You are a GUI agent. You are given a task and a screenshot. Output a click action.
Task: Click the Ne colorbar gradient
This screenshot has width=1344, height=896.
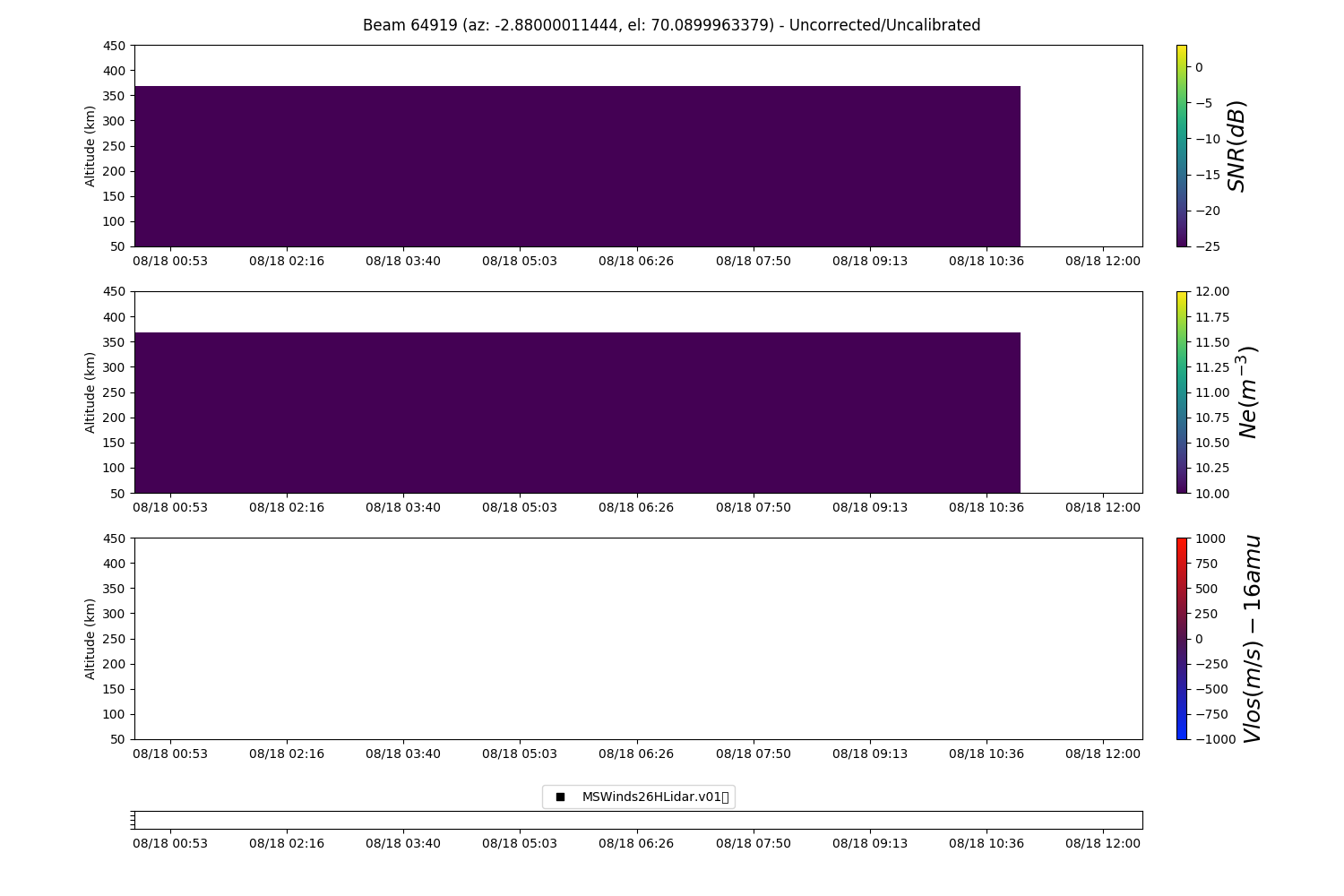tap(1181, 392)
